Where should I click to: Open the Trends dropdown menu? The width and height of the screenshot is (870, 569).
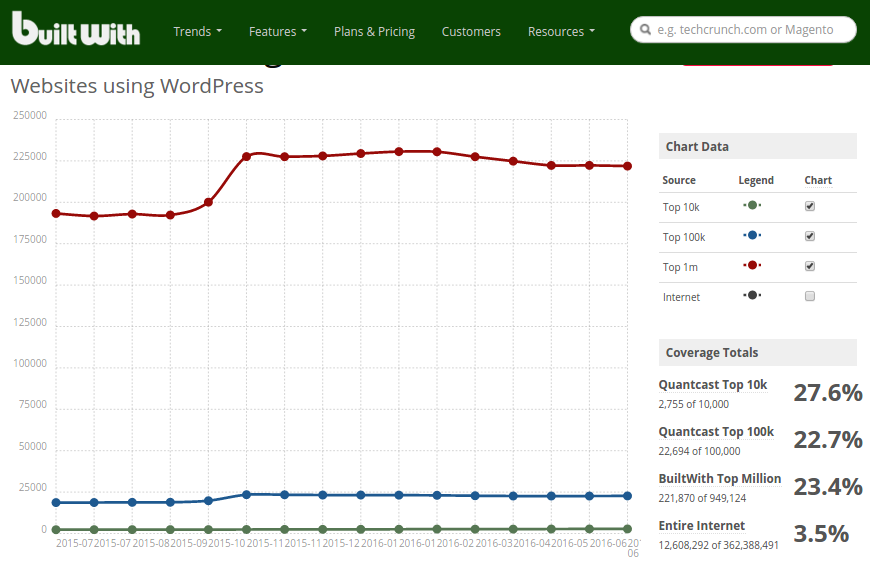(198, 32)
